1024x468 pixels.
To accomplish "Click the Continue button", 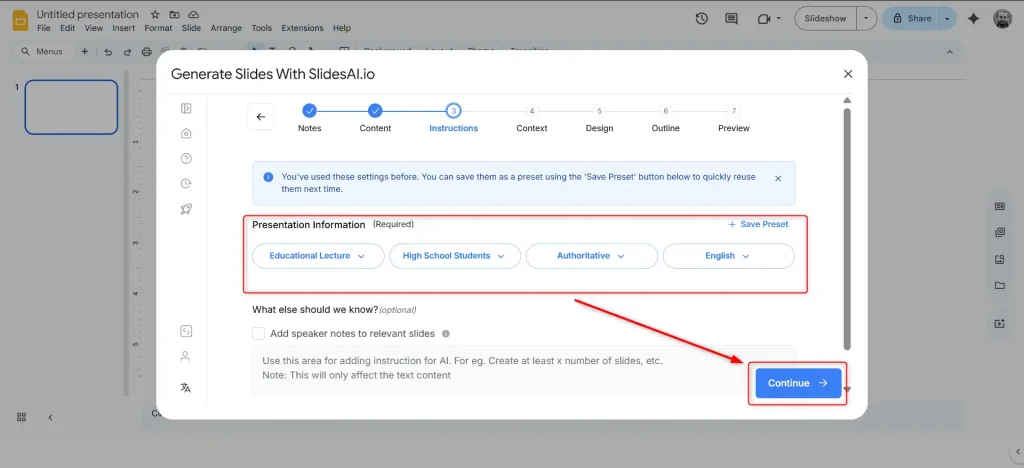I will pos(798,383).
